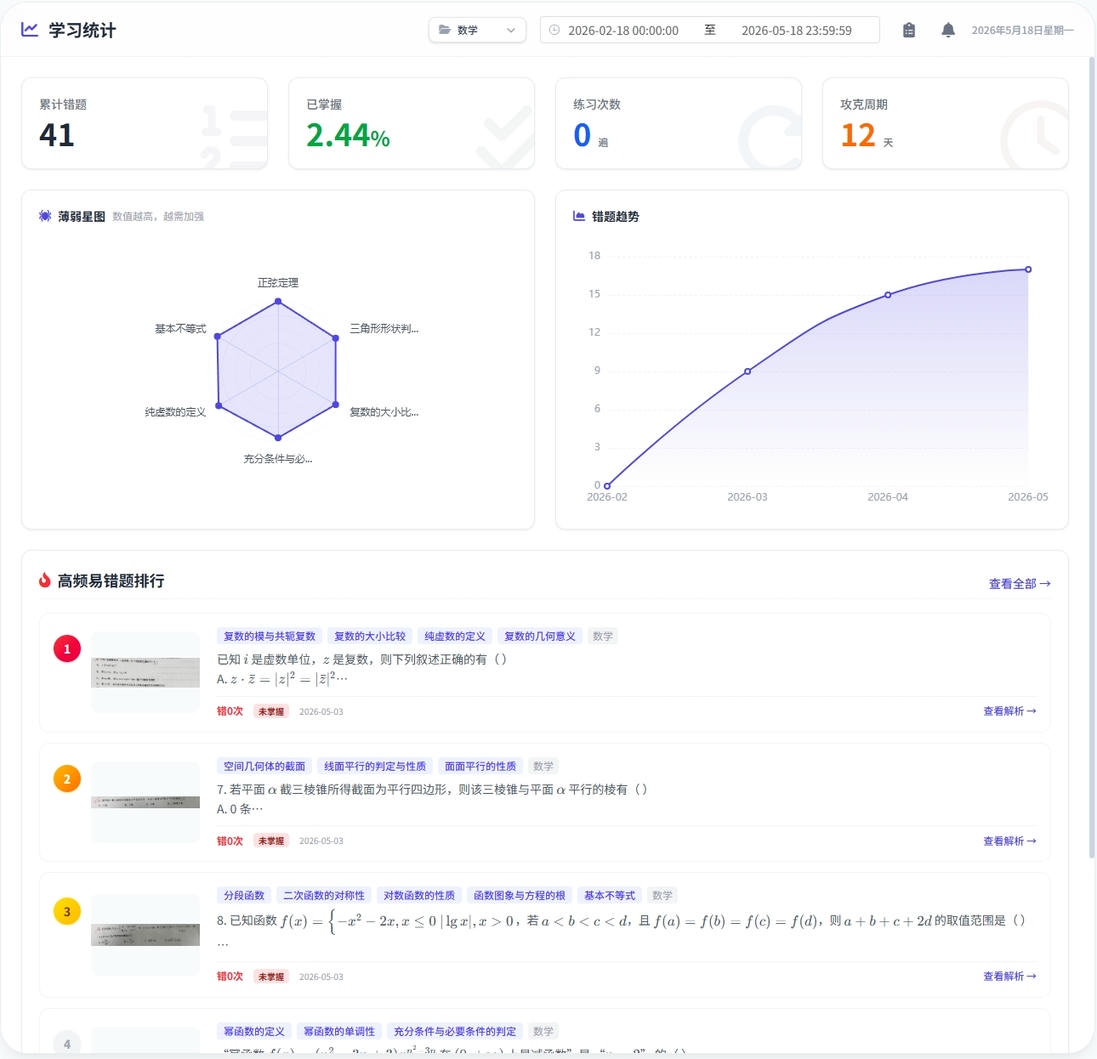Select the 复数的大小比较 tag
The width and height of the screenshot is (1097, 1059).
[x=369, y=636]
